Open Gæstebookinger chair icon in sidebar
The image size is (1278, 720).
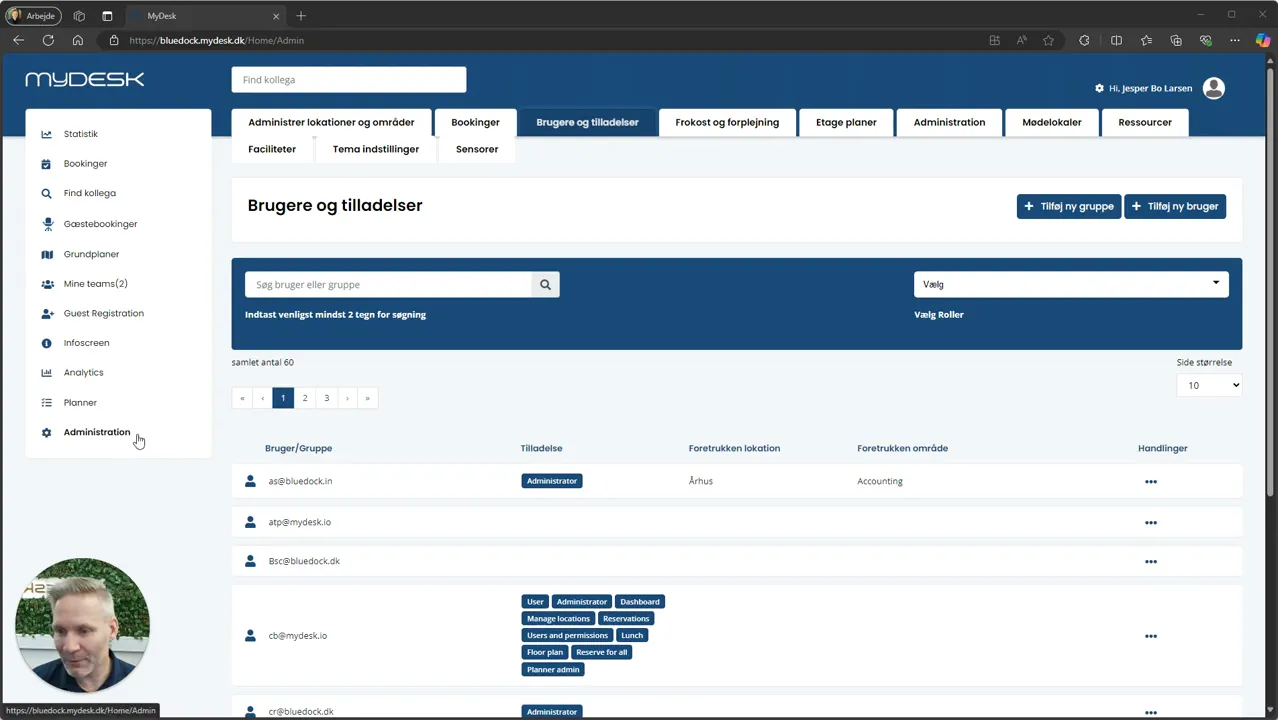pyautogui.click(x=46, y=224)
